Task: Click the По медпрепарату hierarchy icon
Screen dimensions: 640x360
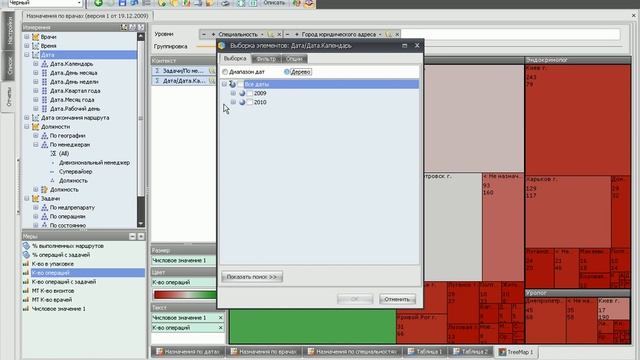Action: pos(44,207)
